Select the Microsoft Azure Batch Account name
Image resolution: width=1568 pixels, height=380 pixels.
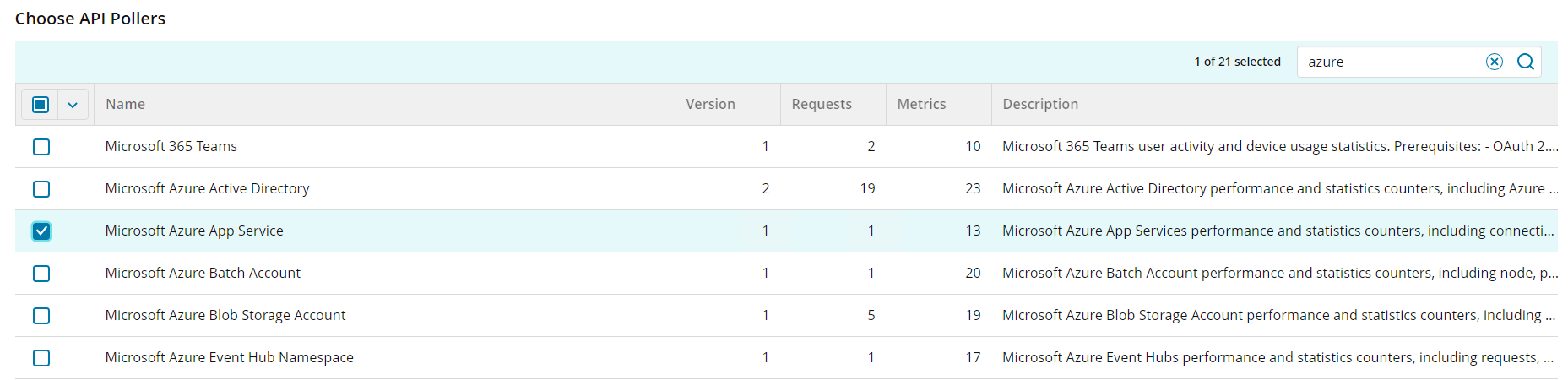click(203, 273)
